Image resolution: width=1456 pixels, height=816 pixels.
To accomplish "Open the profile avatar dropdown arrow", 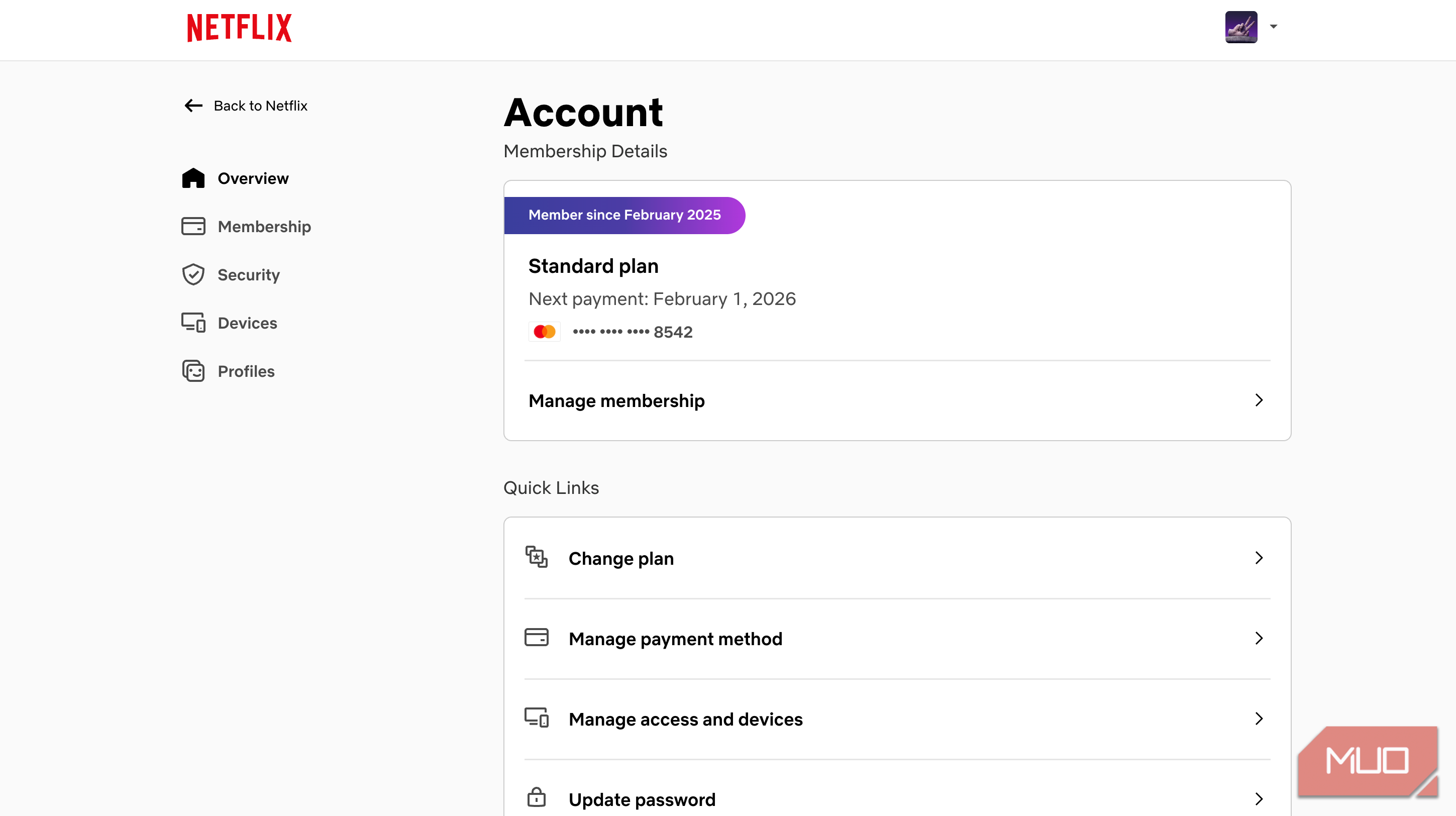I will [1274, 27].
